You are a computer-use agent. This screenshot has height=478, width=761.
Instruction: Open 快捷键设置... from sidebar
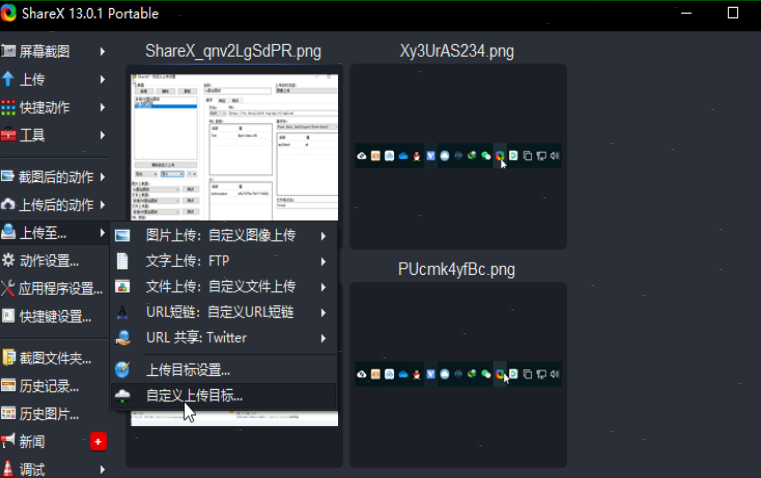[x=54, y=316]
